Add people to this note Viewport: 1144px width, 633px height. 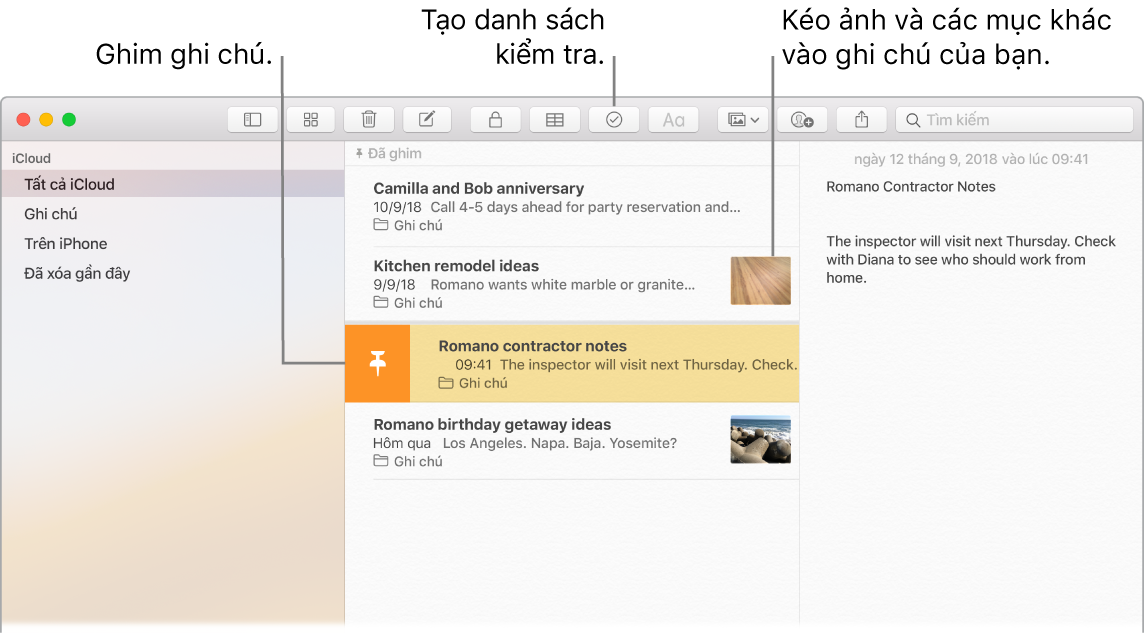tap(802, 120)
